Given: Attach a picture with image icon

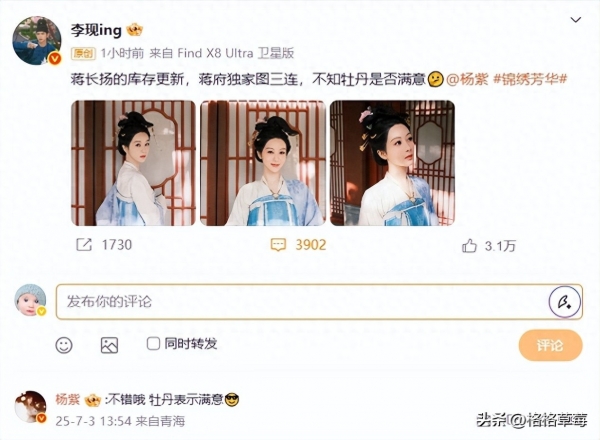Looking at the screenshot, I should (x=109, y=345).
